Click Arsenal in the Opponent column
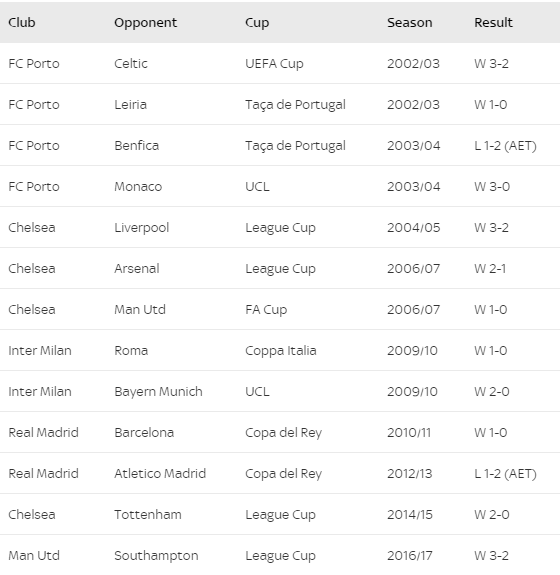 (x=136, y=269)
